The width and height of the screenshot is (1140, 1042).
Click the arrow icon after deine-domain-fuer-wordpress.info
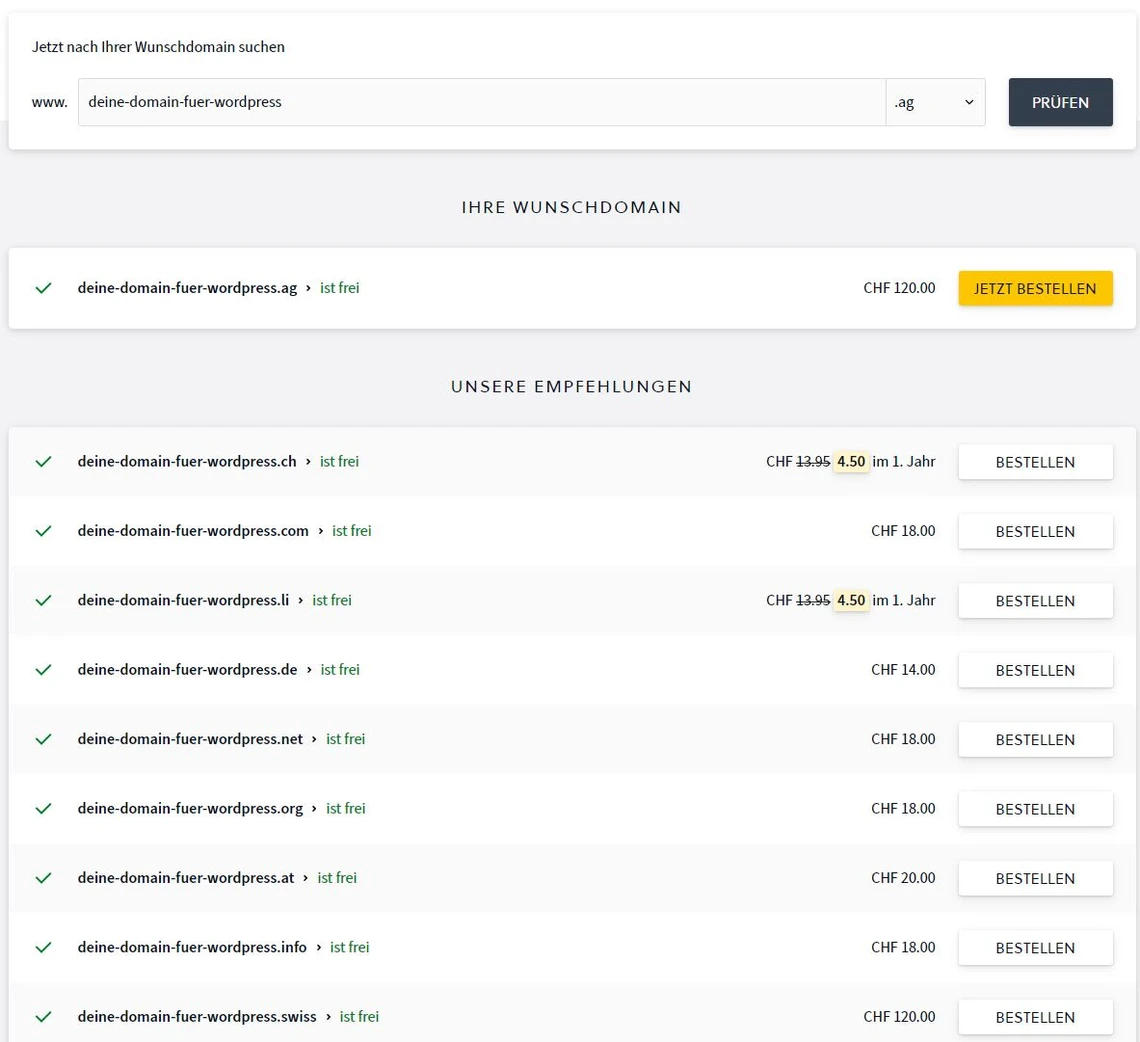pos(318,947)
